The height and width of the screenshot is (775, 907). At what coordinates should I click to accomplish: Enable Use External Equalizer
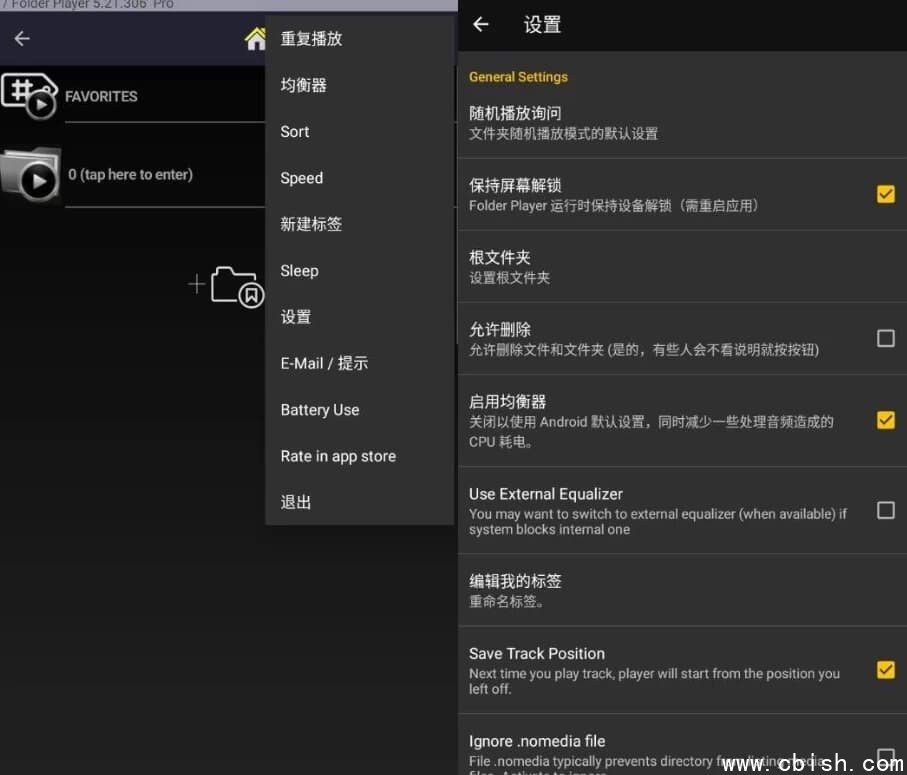click(x=885, y=510)
